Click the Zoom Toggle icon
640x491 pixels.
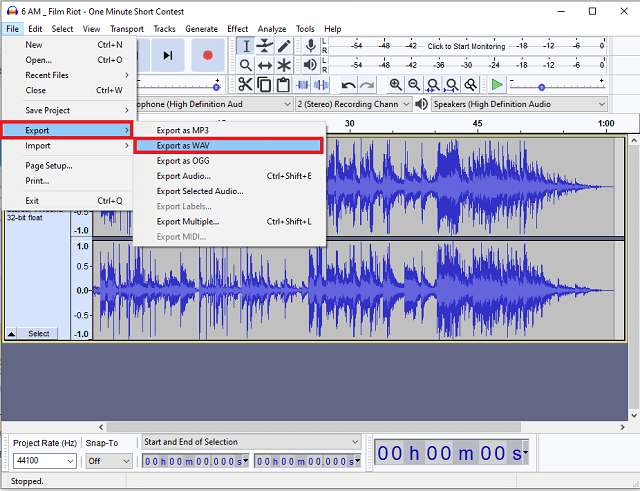point(470,84)
